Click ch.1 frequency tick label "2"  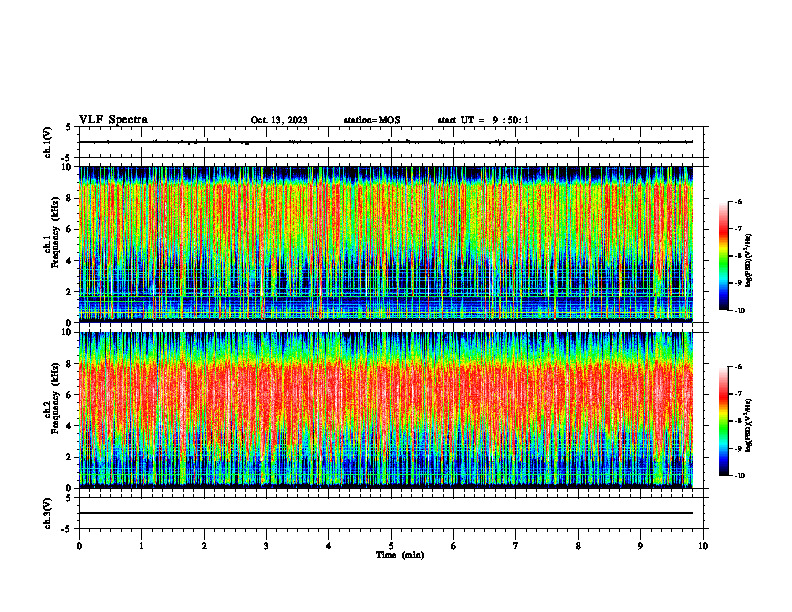pyautogui.click(x=69, y=292)
